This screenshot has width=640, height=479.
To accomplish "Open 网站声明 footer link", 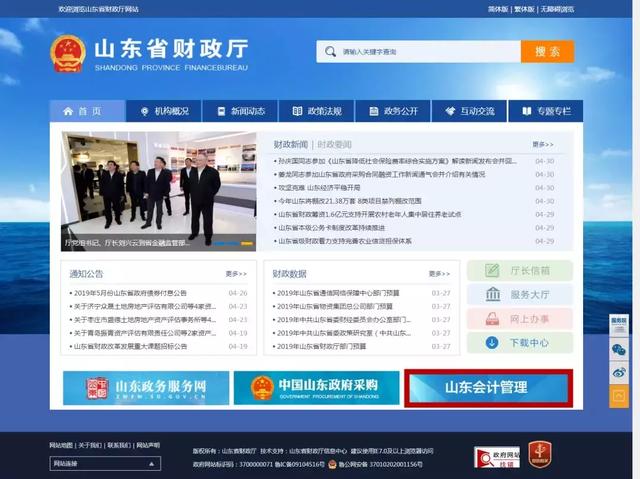I will point(148,445).
